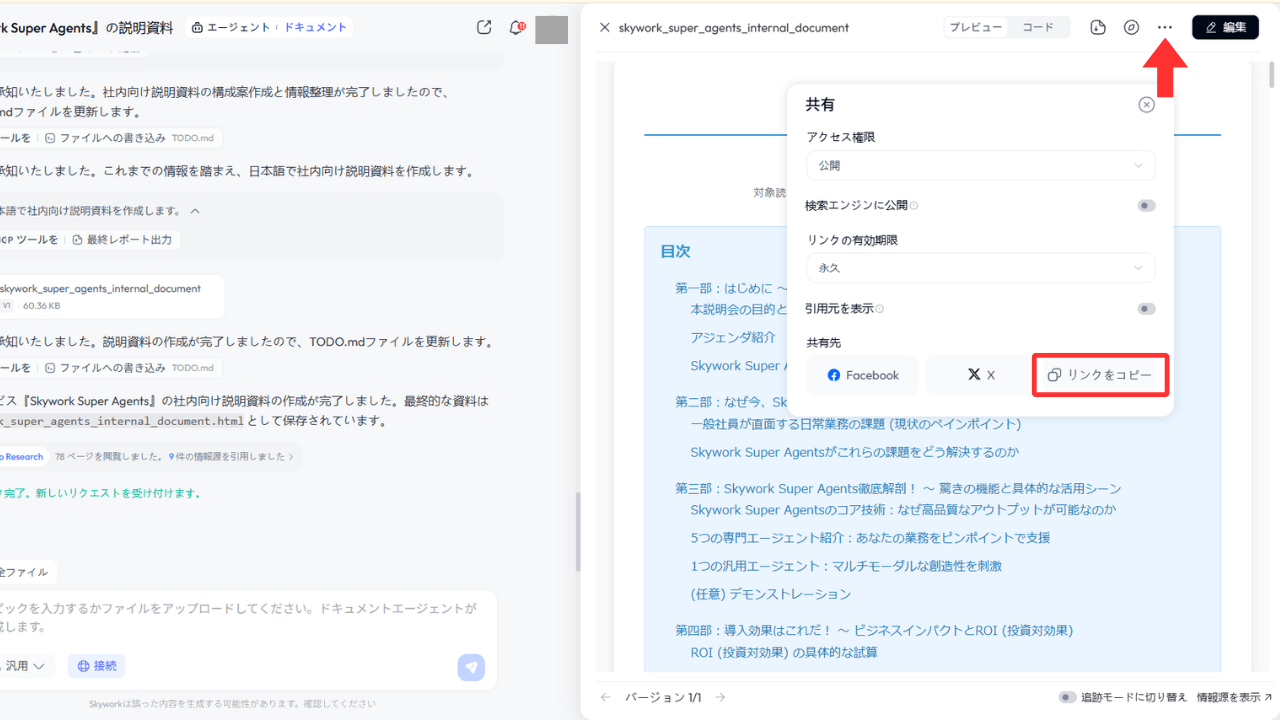Click the first ファイルへの書き込み TODO.md chip

130,138
